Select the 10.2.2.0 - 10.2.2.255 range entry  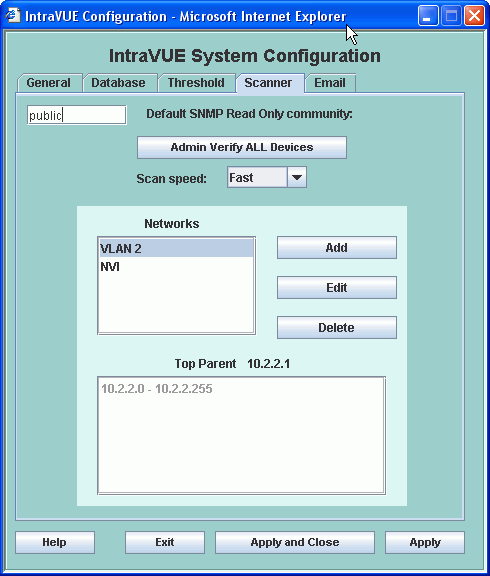(157, 389)
